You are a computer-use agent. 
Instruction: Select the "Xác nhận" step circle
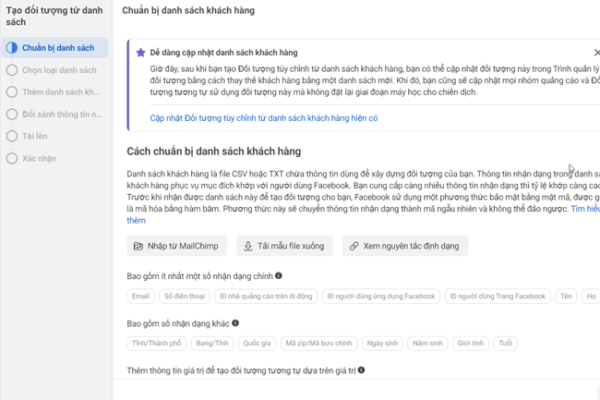tap(11, 158)
